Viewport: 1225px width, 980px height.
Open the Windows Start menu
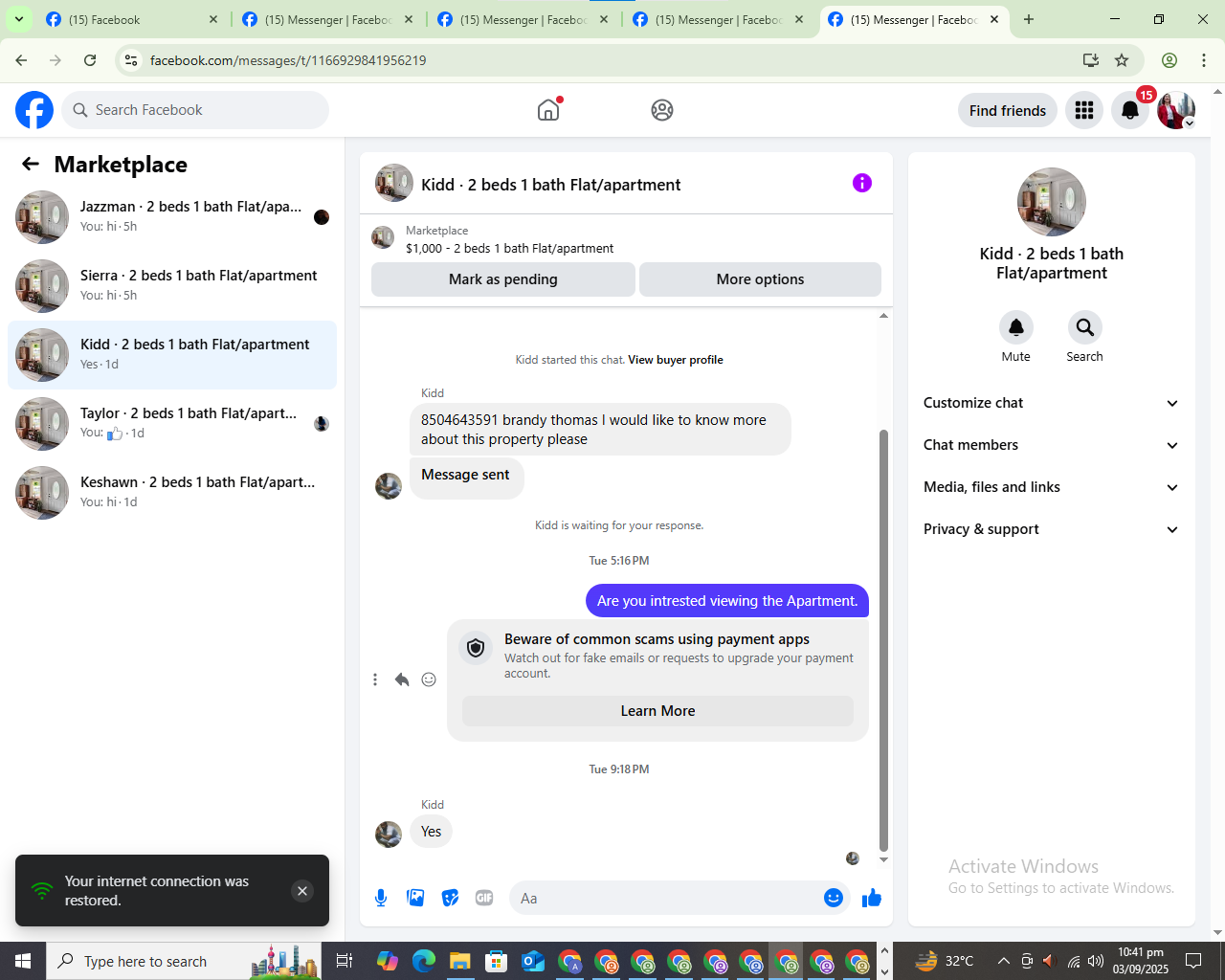pyautogui.click(x=23, y=961)
